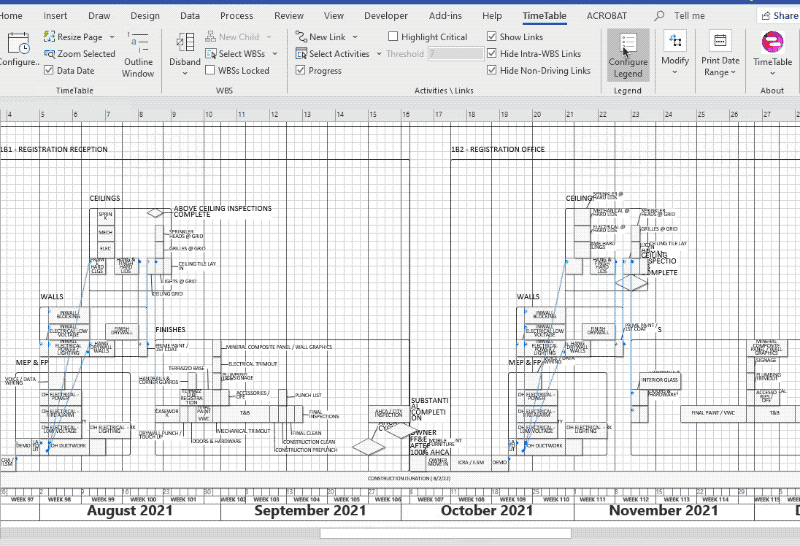Enable the WBSs Locked checkbox
This screenshot has width=800, height=546.
[210, 70]
